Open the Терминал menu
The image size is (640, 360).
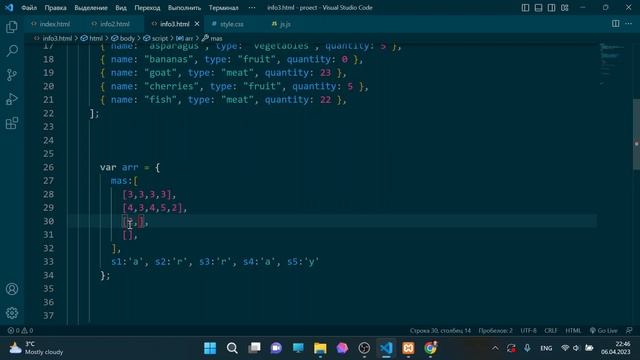tap(223, 8)
